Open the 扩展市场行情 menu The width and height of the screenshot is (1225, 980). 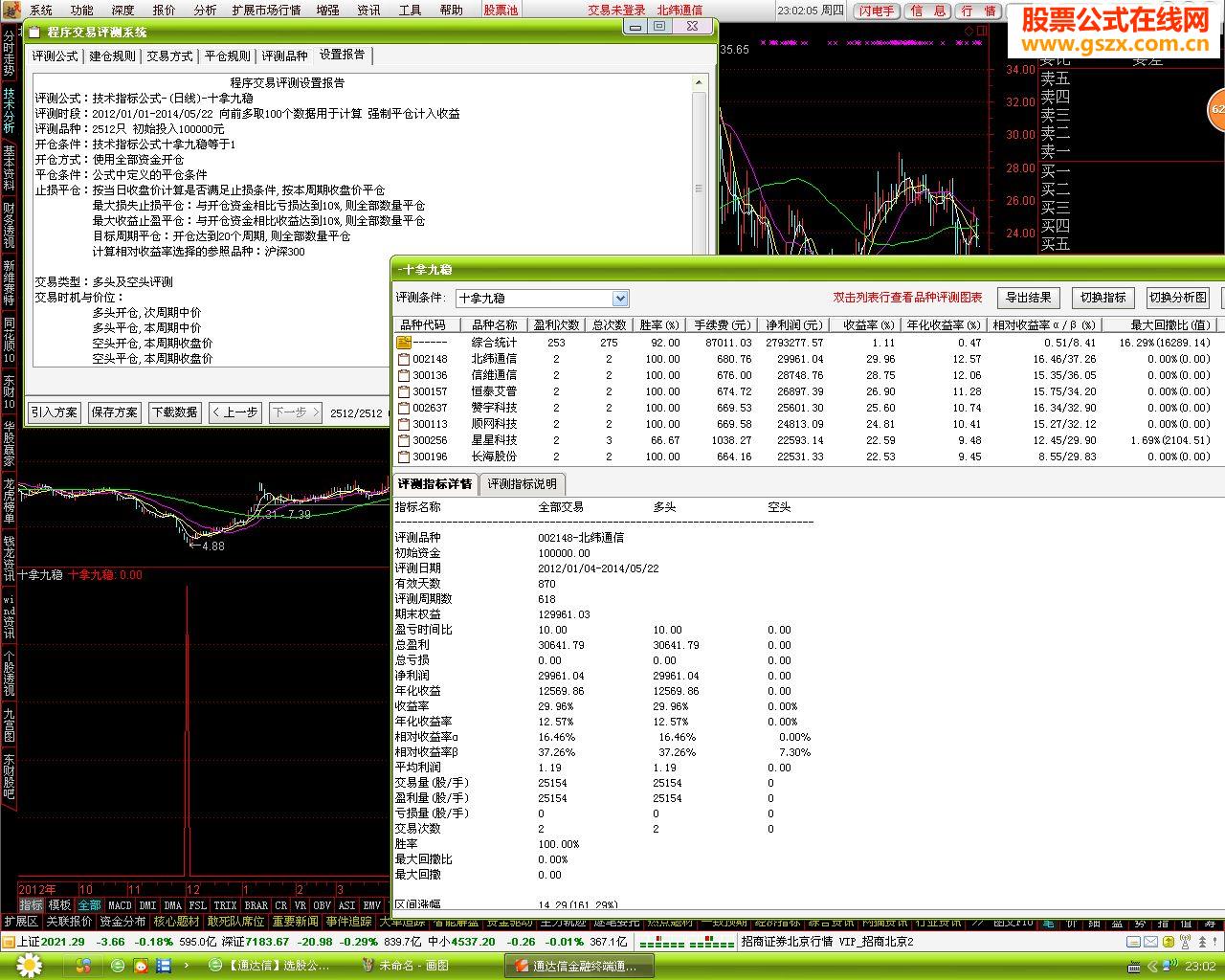click(x=266, y=10)
